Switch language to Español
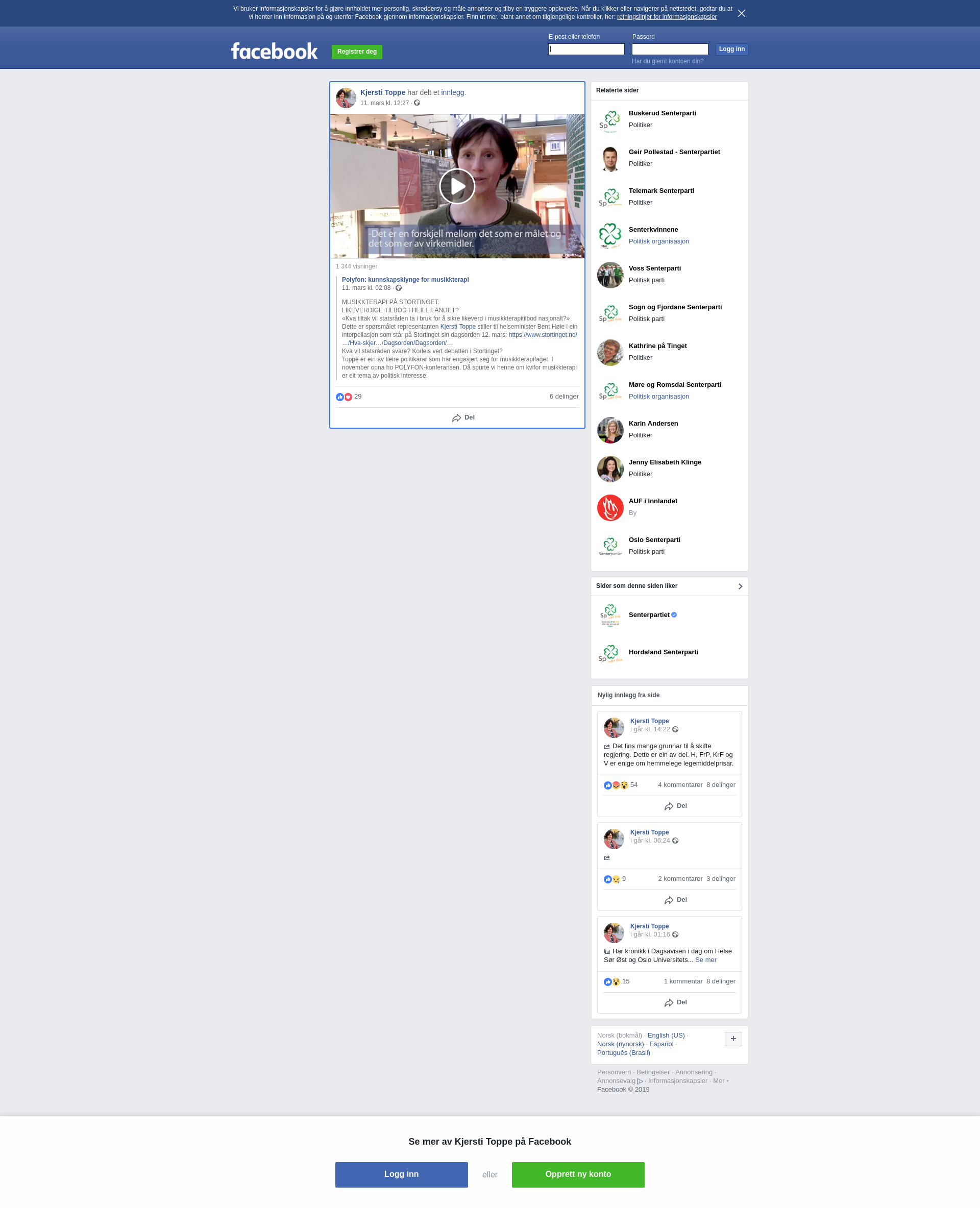This screenshot has width=980, height=1208. tap(661, 1044)
